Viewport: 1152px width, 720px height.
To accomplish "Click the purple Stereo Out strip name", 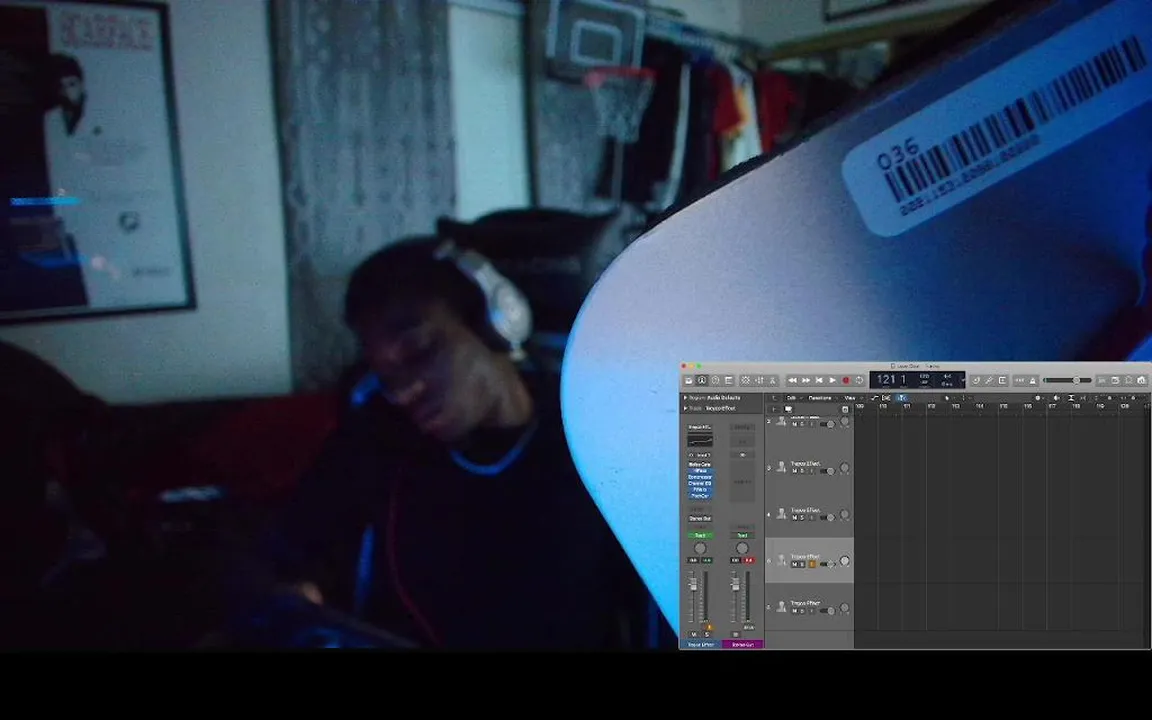I will [x=742, y=644].
